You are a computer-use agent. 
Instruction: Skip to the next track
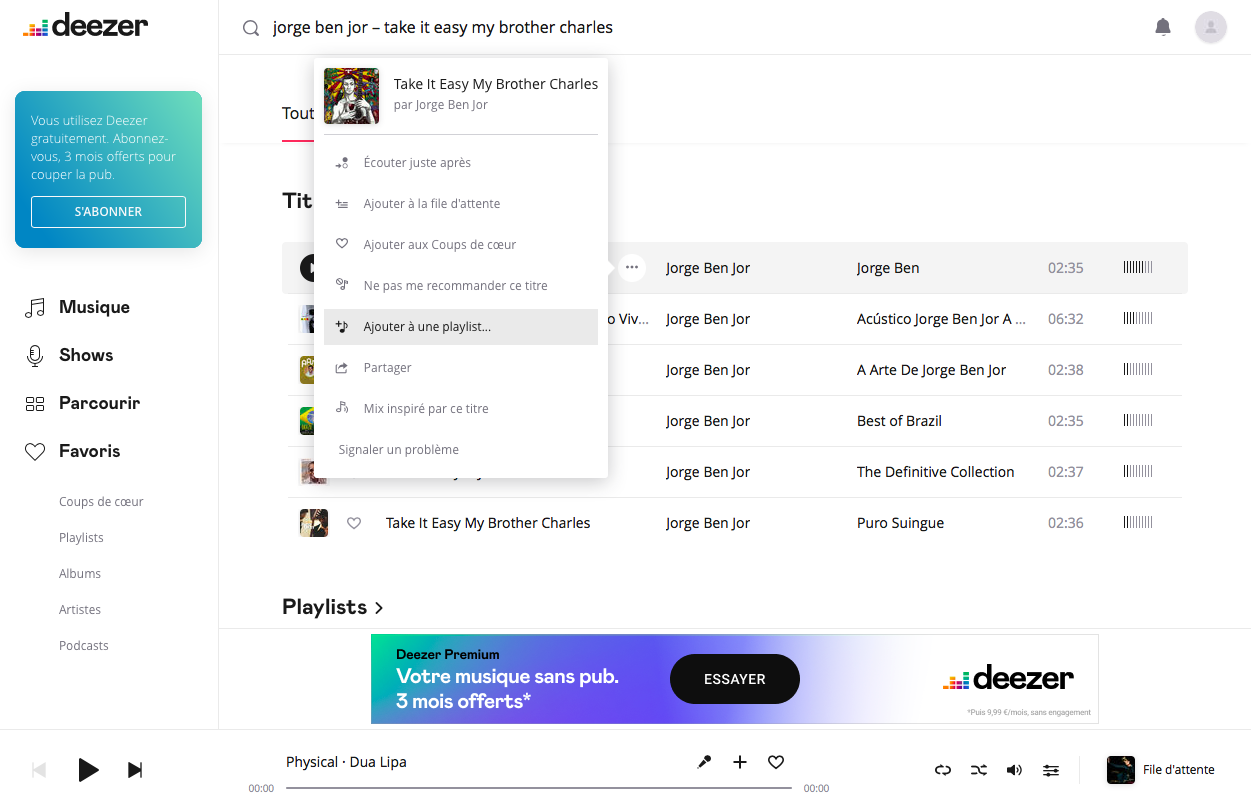(x=135, y=770)
